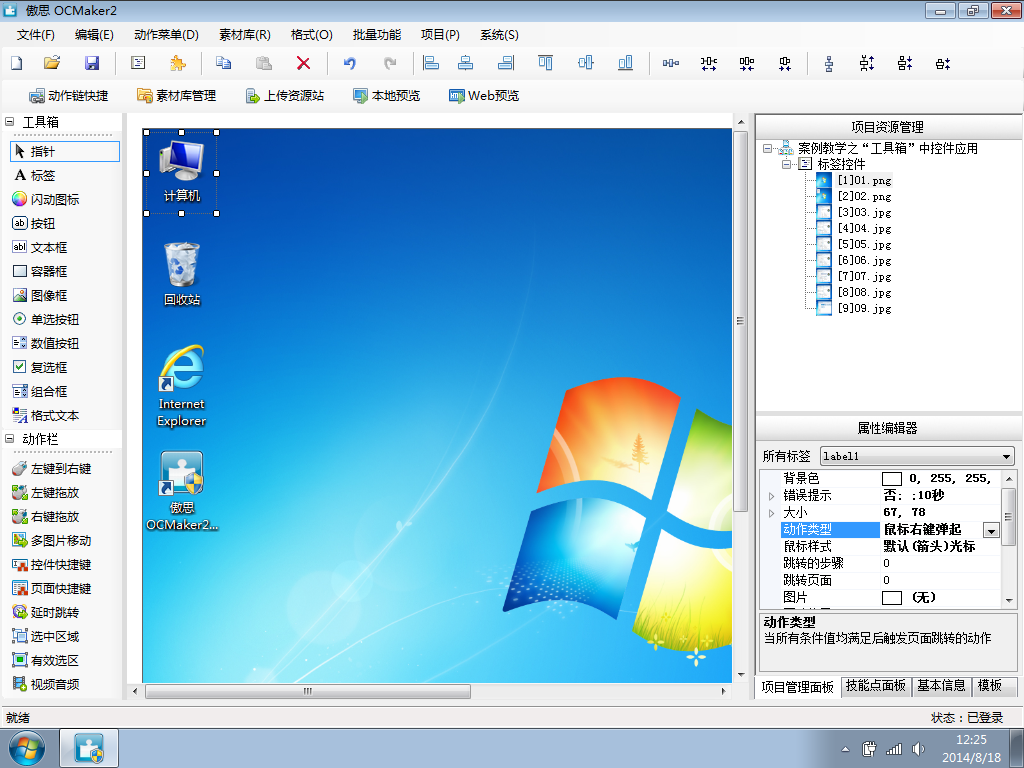
Task: Click the 本地预览 button
Action: pyautogui.click(x=387, y=96)
